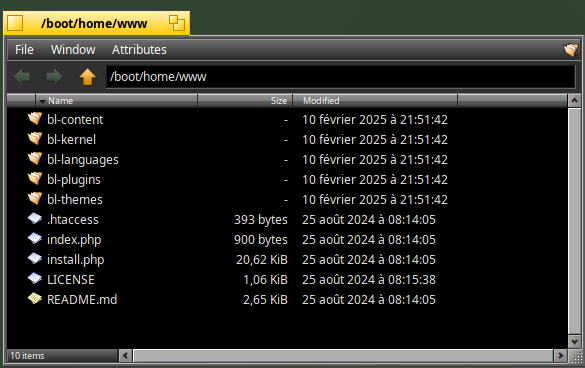The width and height of the screenshot is (585, 368).
Task: Click the /boot/home/www path field
Action: tap(341, 77)
